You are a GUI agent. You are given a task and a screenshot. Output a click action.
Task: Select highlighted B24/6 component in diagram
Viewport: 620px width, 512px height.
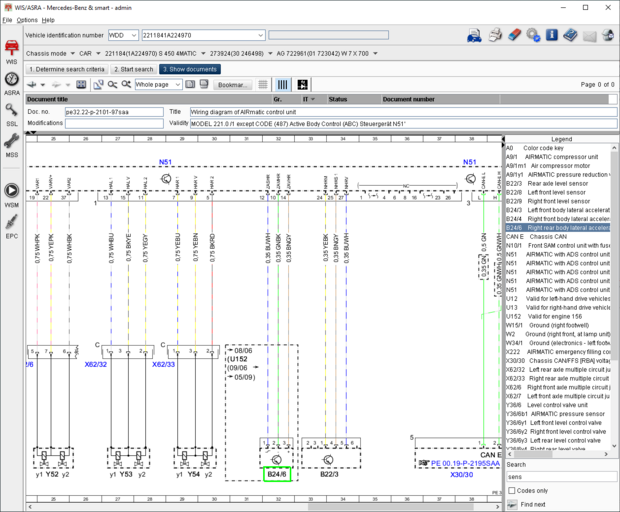[277, 474]
